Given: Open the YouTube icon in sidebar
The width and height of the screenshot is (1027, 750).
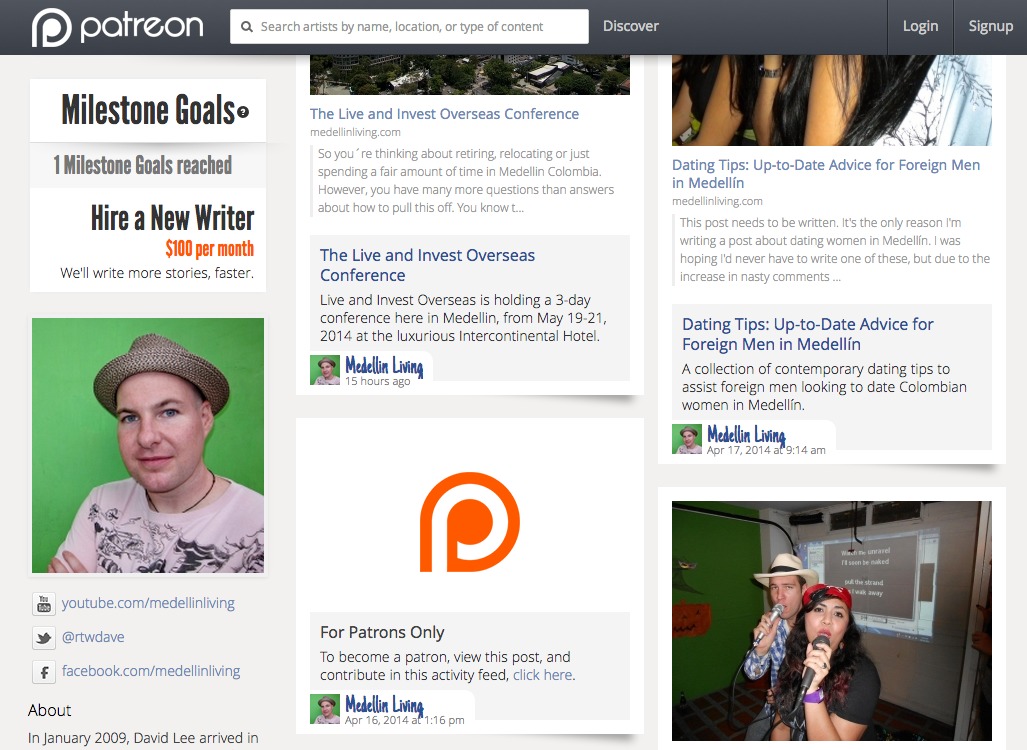Looking at the screenshot, I should click(x=44, y=603).
